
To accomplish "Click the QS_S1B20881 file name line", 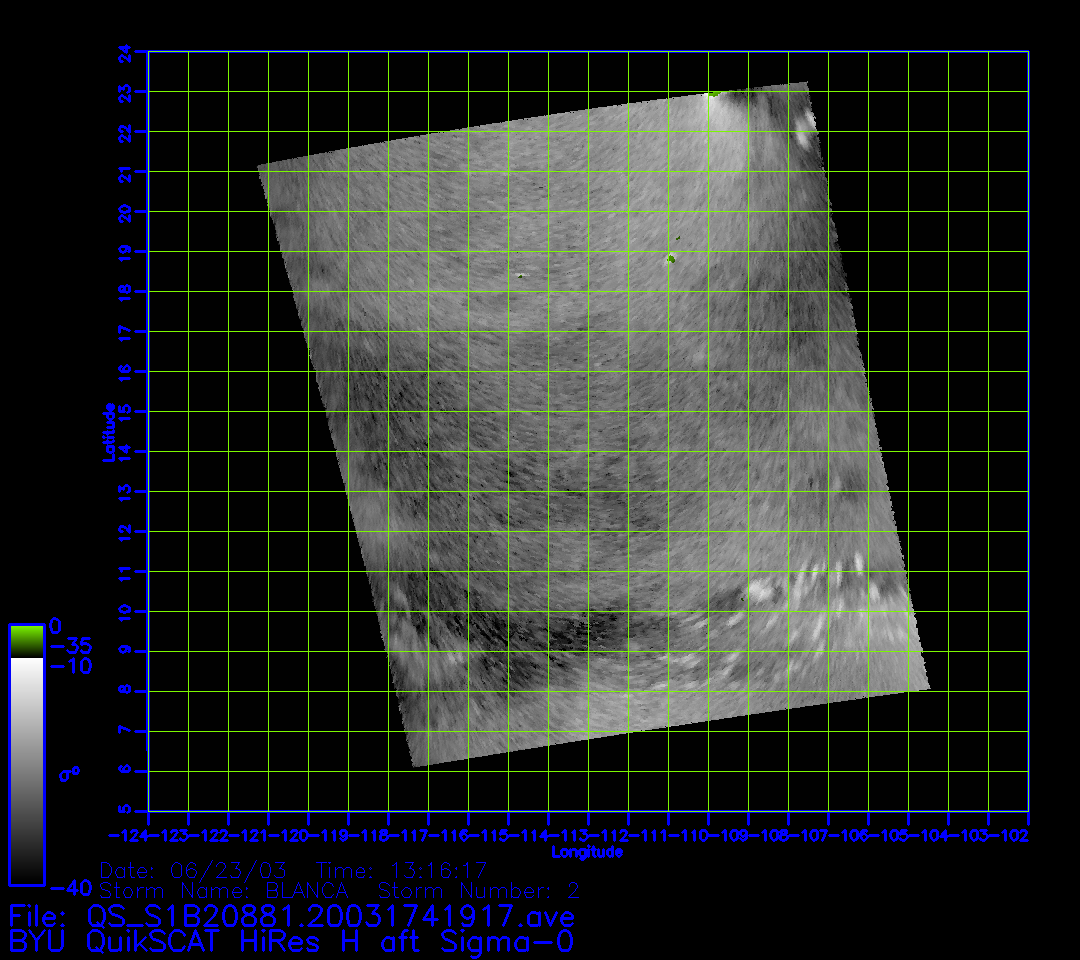I will (291, 916).
